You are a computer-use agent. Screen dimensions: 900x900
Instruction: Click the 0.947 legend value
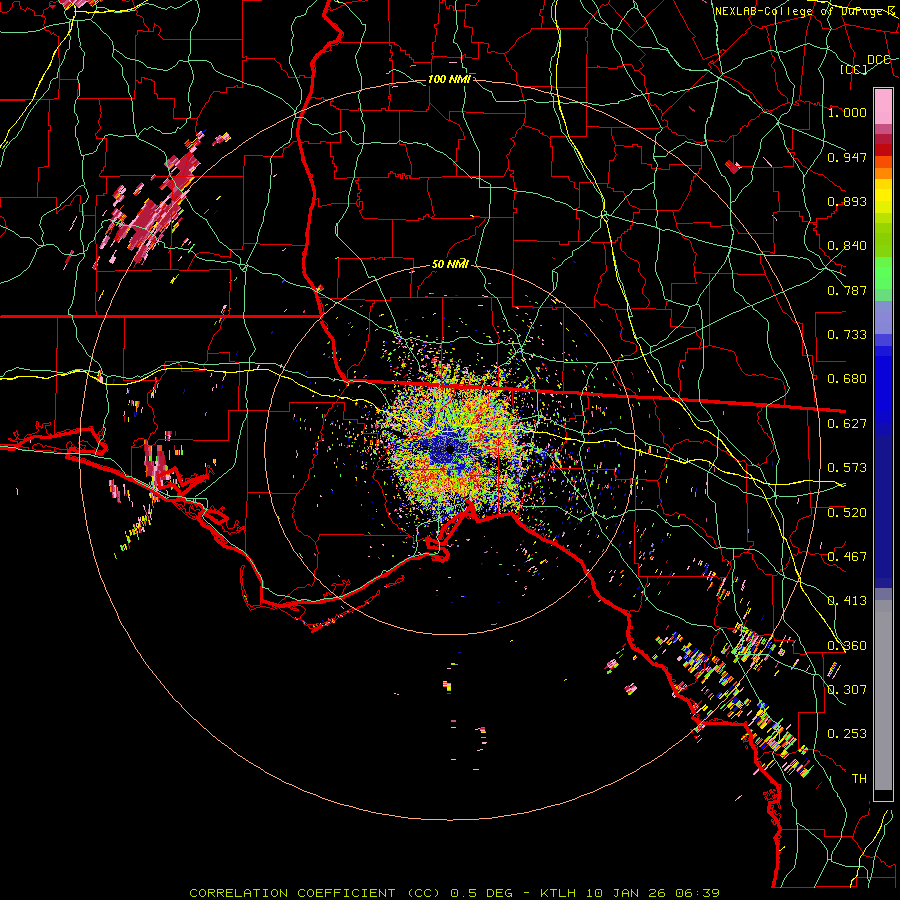(847, 157)
